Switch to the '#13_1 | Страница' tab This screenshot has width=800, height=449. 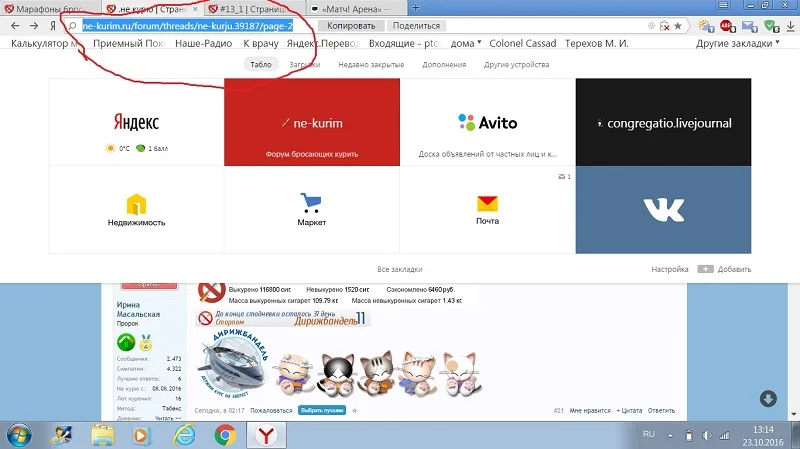253,9
